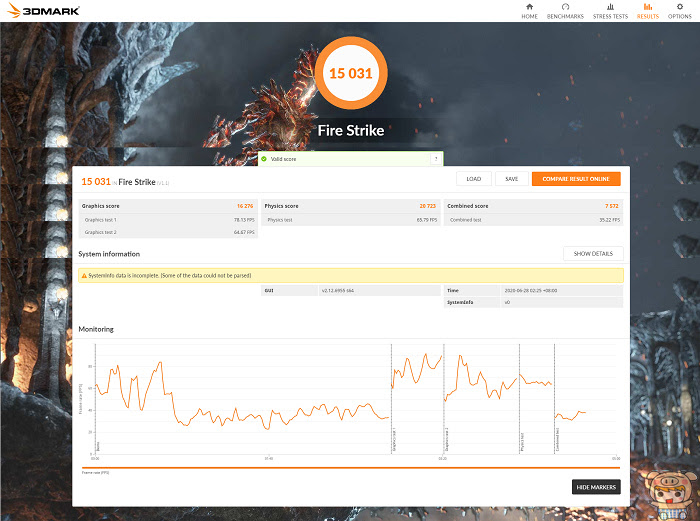Open Options gear icon
The height and width of the screenshot is (521, 700).
(680, 7)
